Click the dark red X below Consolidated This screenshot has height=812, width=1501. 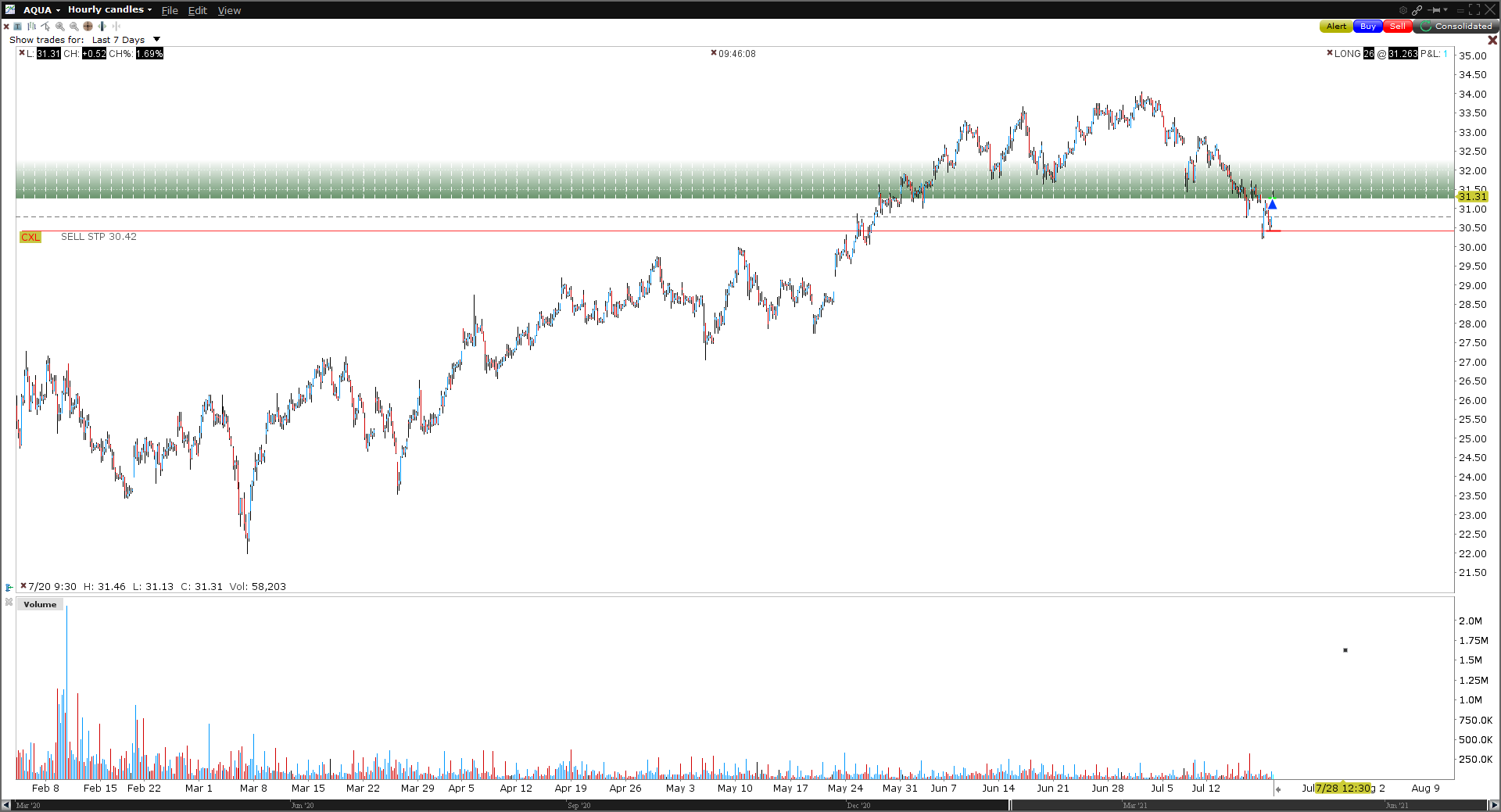[1492, 40]
